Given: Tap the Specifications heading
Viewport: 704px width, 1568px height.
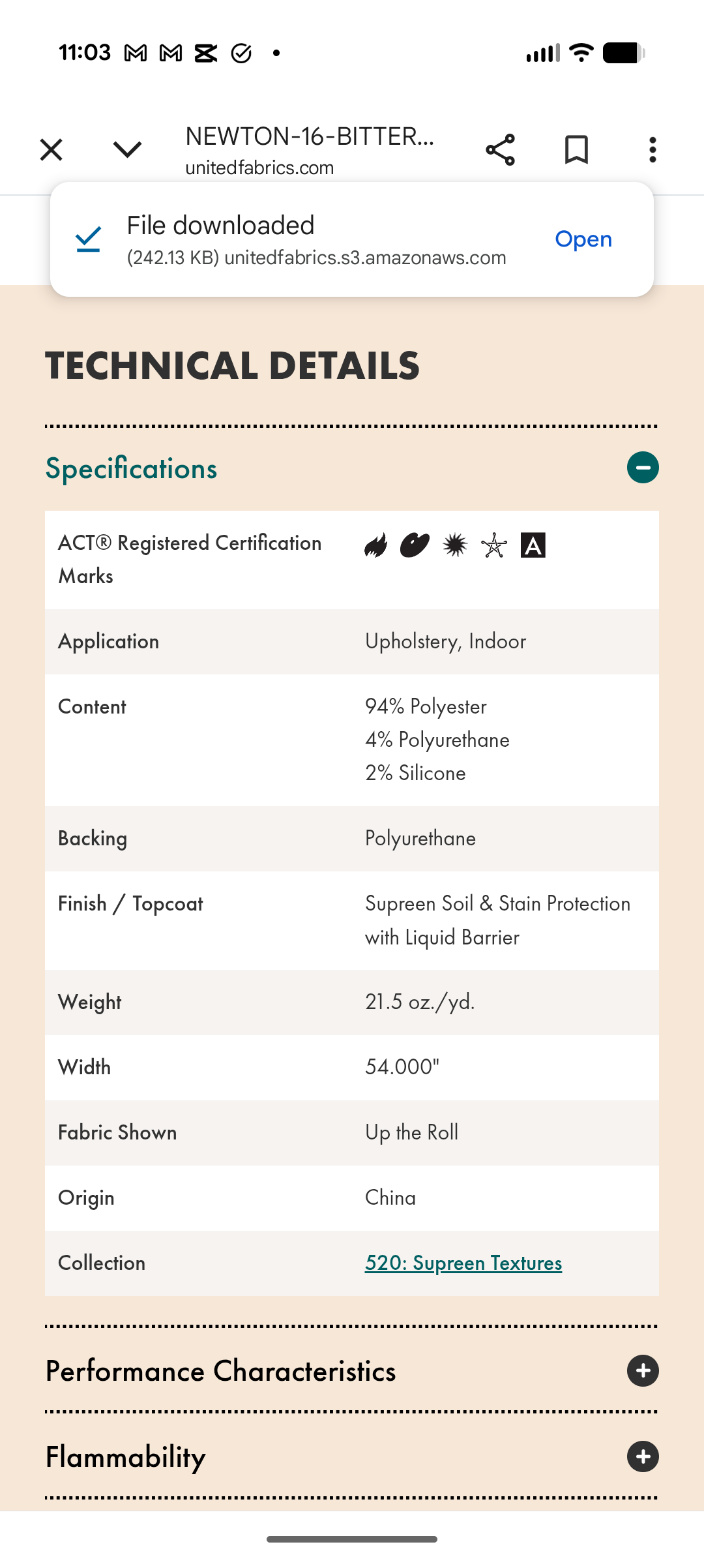Looking at the screenshot, I should pyautogui.click(x=131, y=468).
